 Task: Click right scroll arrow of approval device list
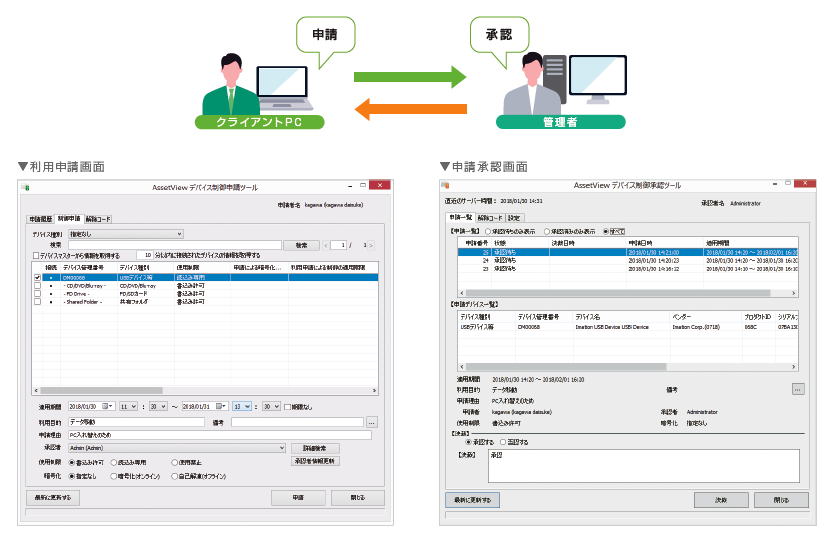click(794, 367)
